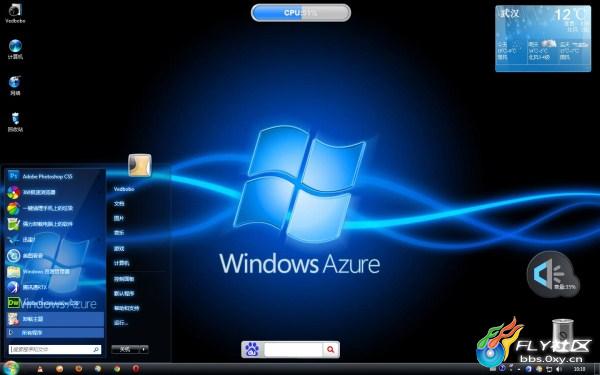Image resolution: width=600 pixels, height=375 pixels.
Task: Open the highlighted theme item above 所有程序
Action: (x=55, y=319)
